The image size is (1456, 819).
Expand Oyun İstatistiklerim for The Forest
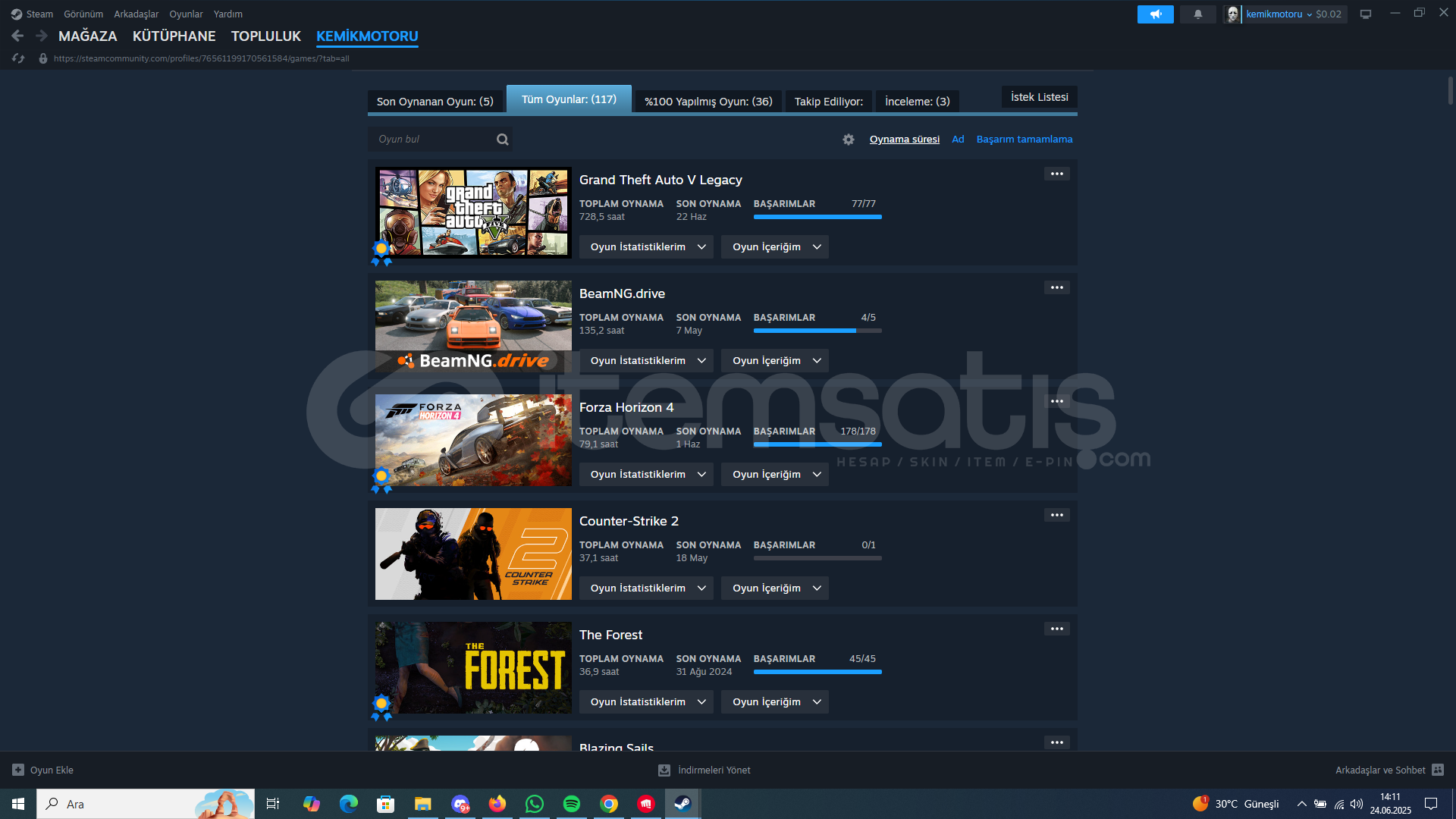click(646, 702)
